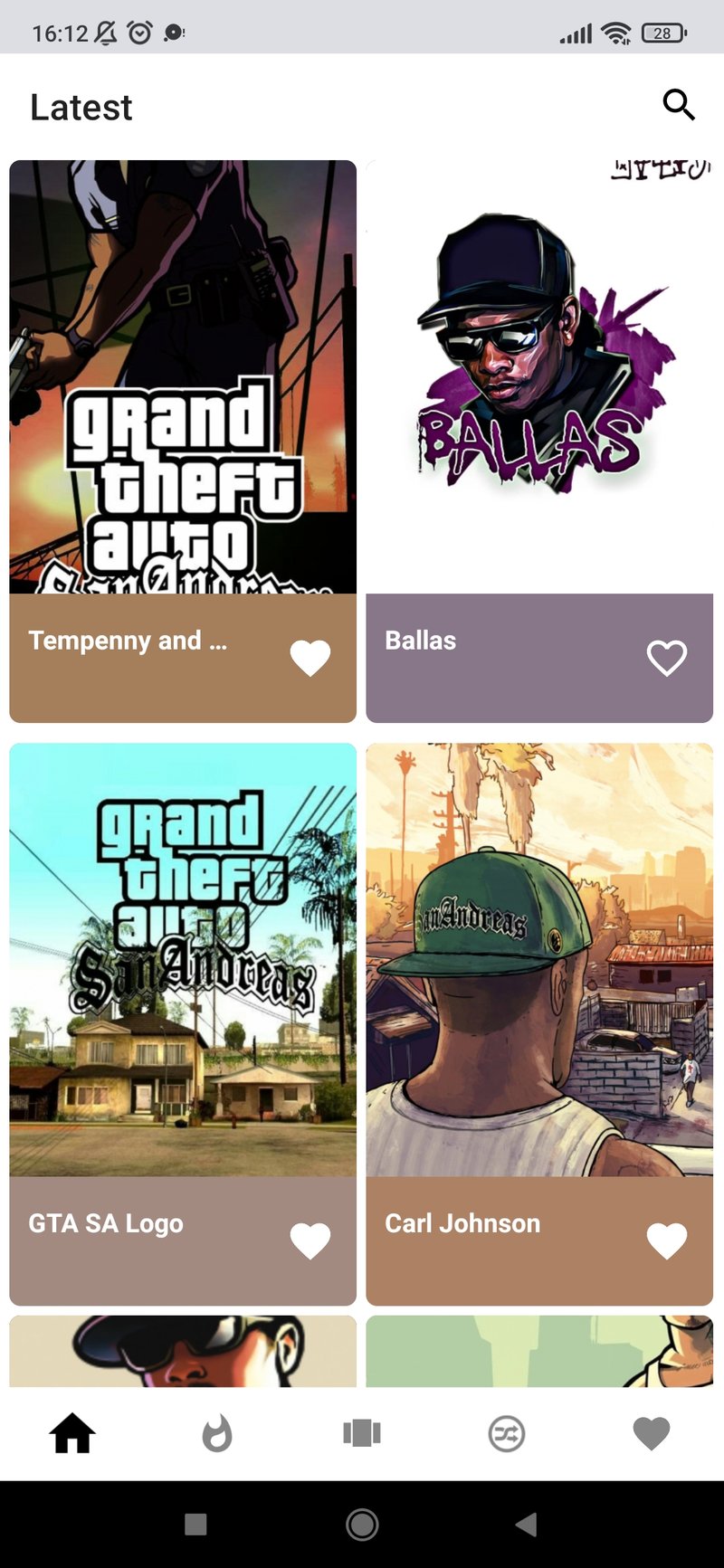Favorite the Ballas wallpaper heart
724x1568 pixels.
667,658
